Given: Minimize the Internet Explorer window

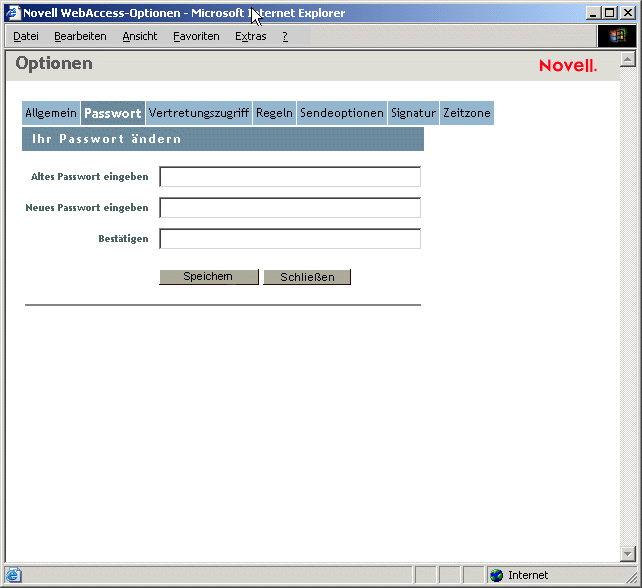Looking at the screenshot, I should point(593,13).
